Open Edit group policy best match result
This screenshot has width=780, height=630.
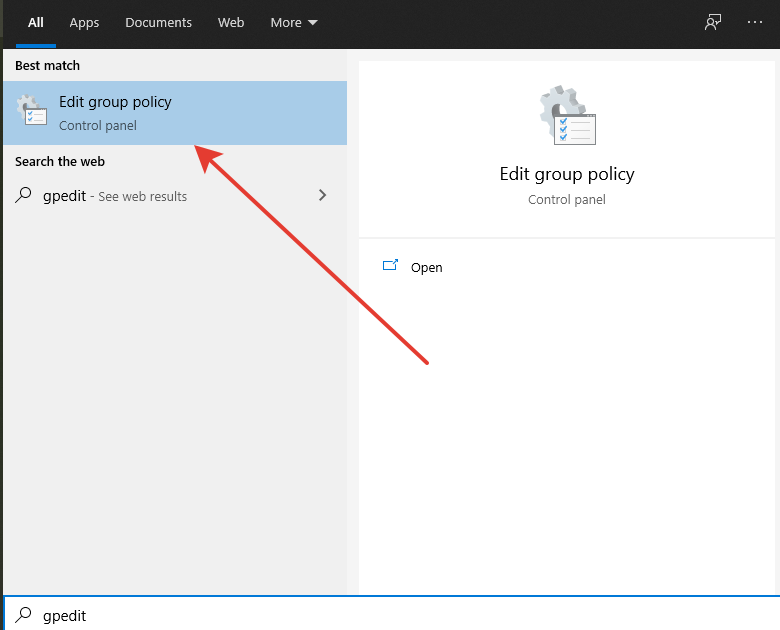click(175, 113)
